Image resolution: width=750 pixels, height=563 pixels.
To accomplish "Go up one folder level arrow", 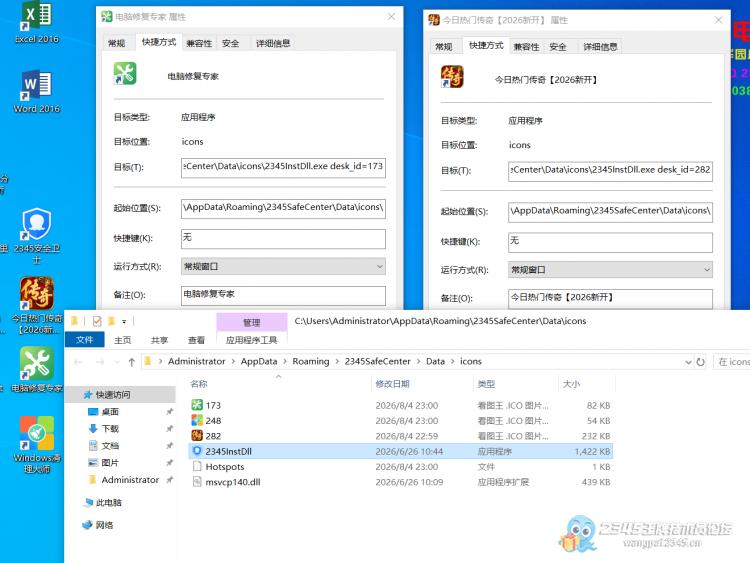I will pyautogui.click(x=132, y=362).
